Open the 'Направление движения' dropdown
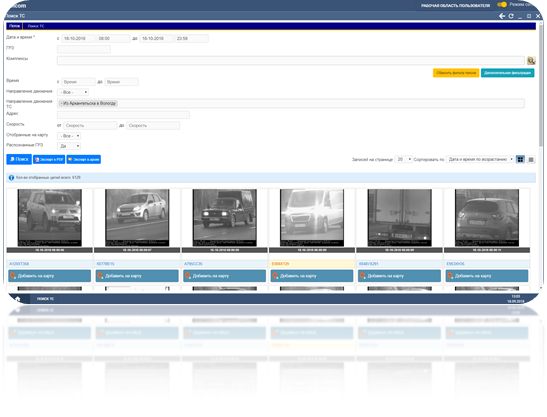Viewport: 547px width, 417px height. 73,92
